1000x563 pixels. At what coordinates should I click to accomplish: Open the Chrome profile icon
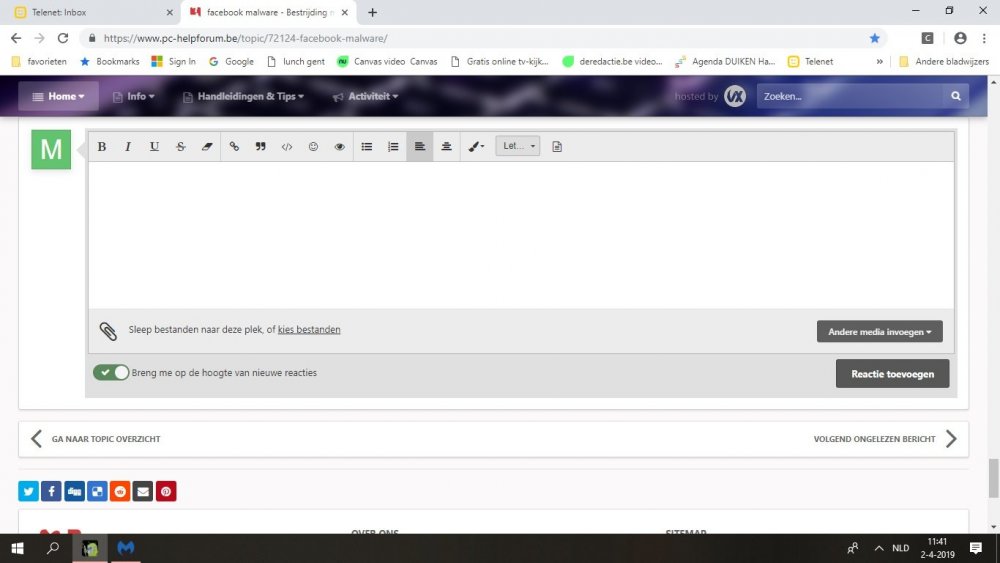point(960,38)
